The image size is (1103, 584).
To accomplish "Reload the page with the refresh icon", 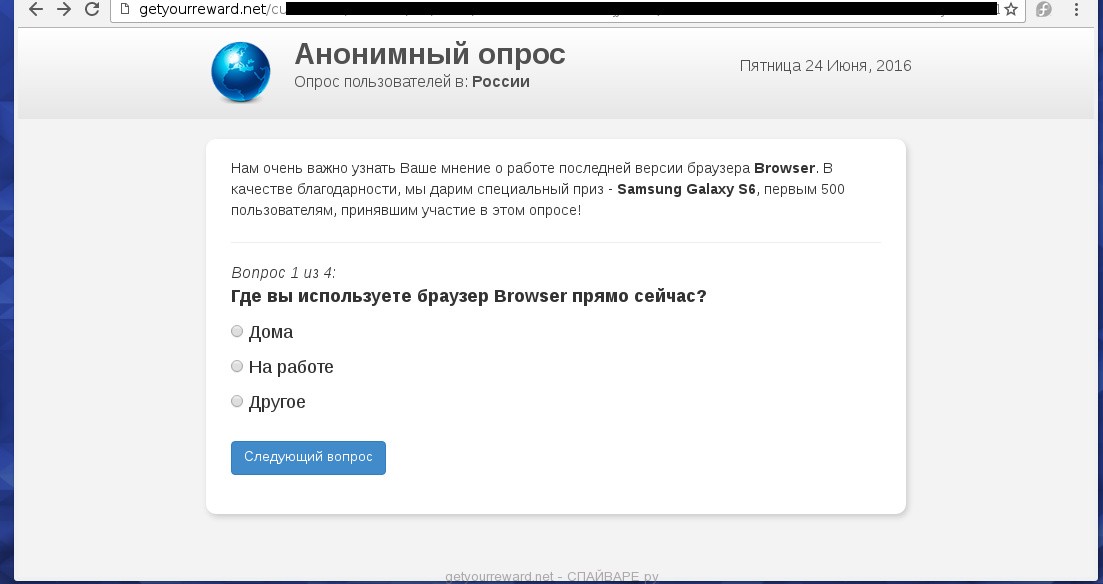I will pyautogui.click(x=92, y=9).
